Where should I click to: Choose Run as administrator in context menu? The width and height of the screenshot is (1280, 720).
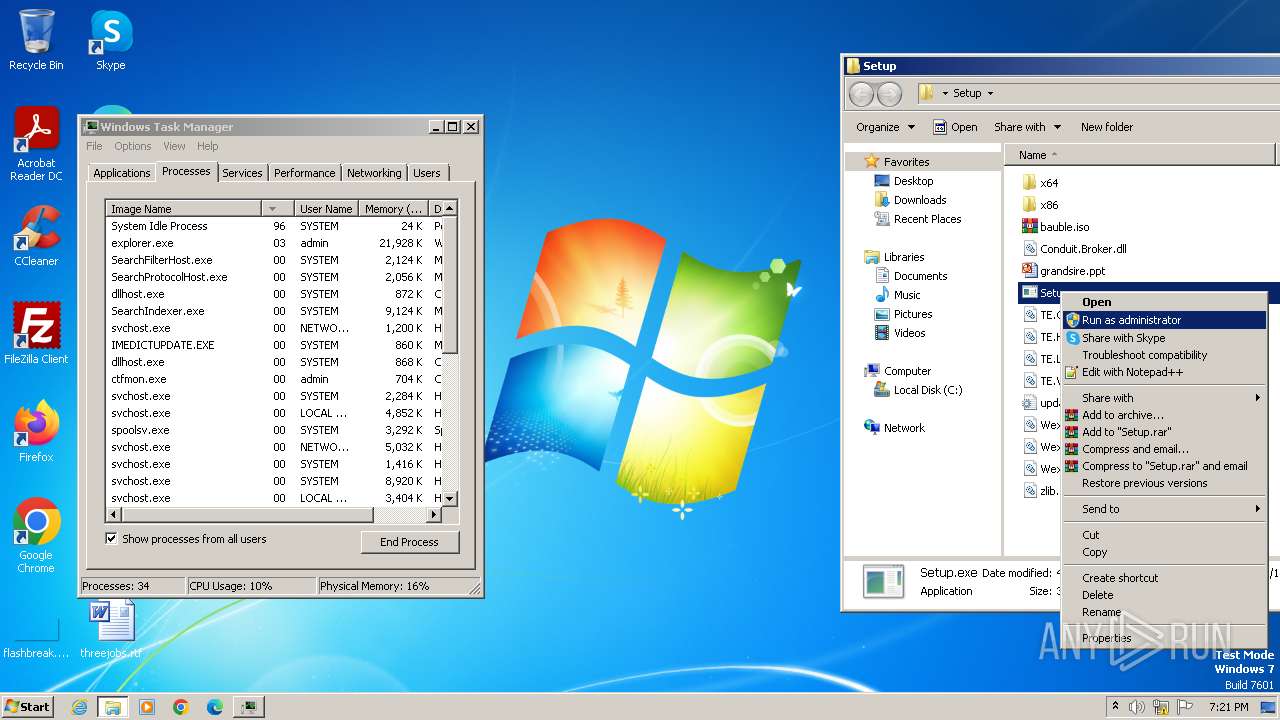(x=1166, y=320)
